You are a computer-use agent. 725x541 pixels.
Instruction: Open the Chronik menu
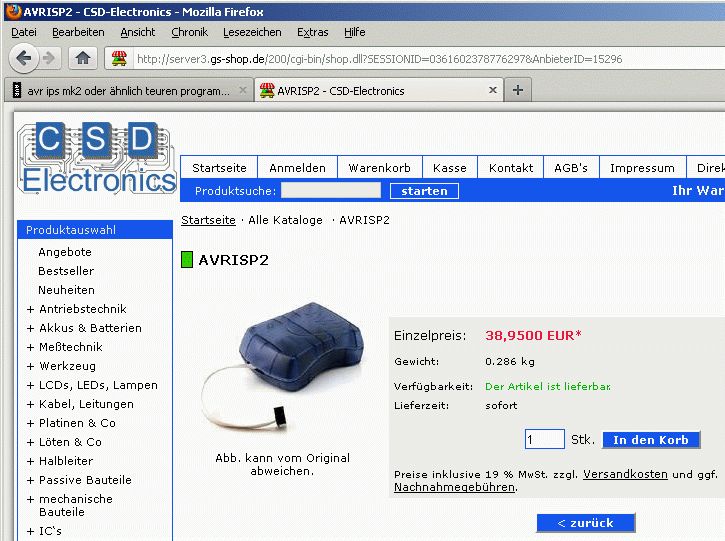(190, 32)
